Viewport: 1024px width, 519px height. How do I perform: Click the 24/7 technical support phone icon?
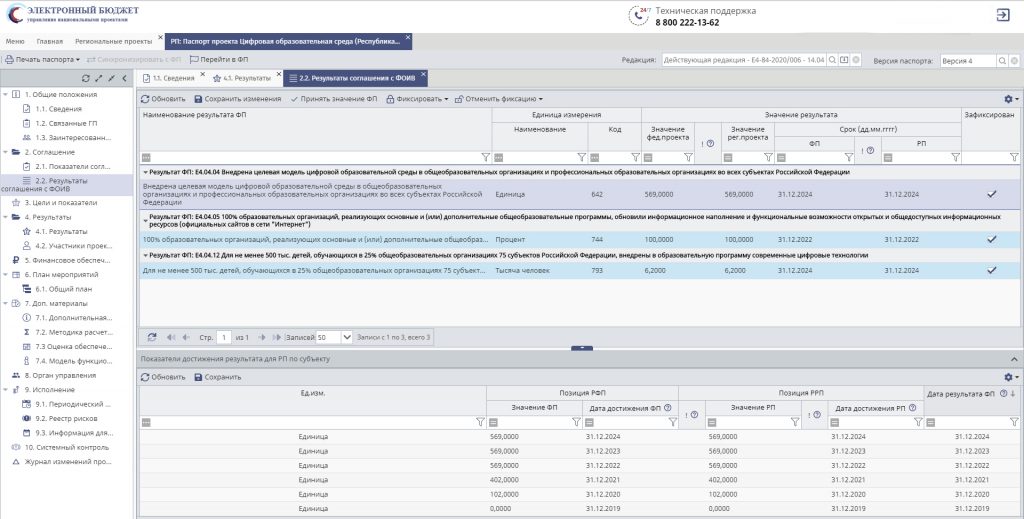pyautogui.click(x=638, y=15)
